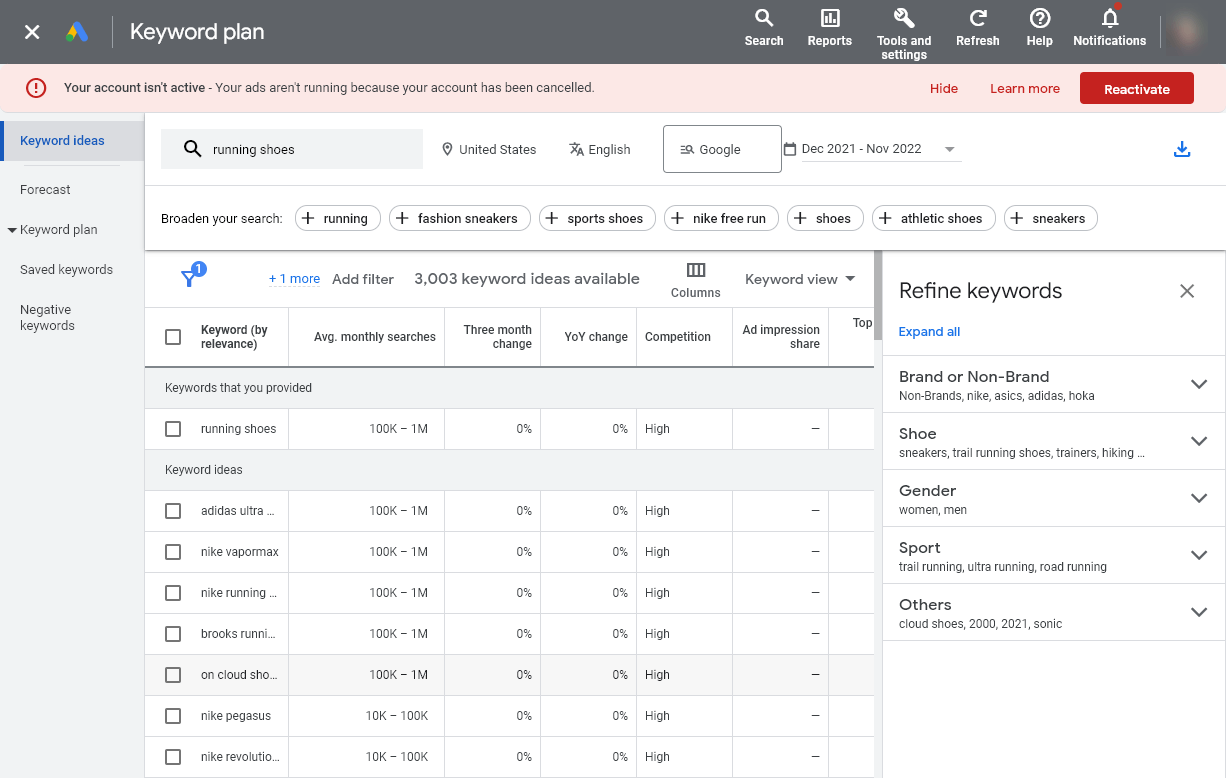Click the filter funnel icon

tap(189, 279)
